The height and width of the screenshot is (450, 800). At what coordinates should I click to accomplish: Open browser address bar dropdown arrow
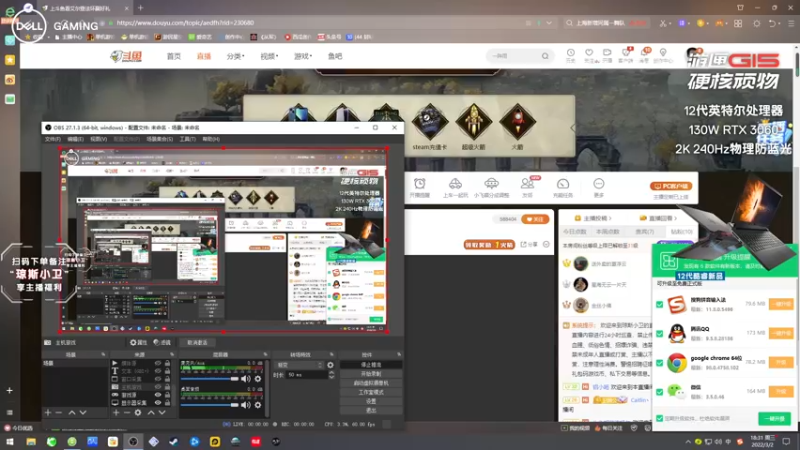549,23
